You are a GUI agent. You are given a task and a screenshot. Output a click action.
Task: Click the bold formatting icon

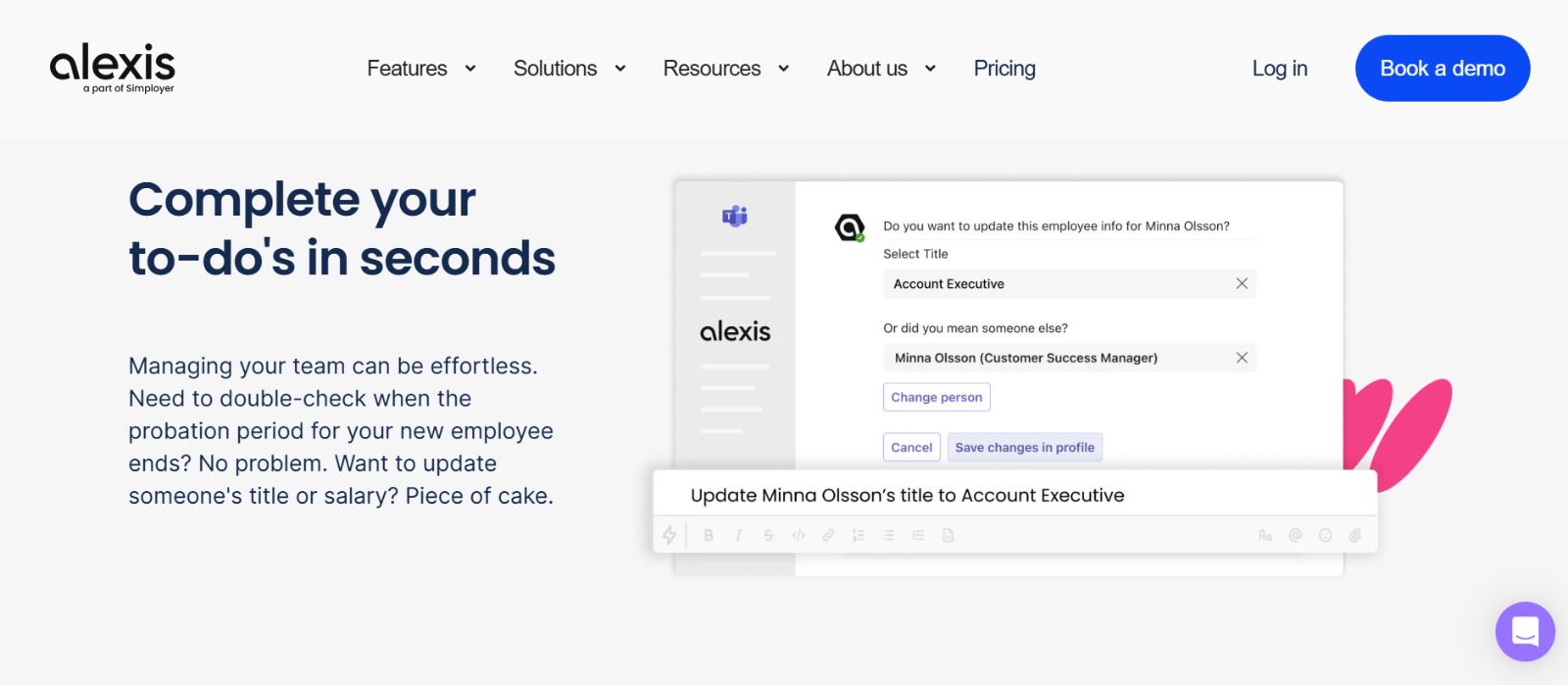[709, 535]
